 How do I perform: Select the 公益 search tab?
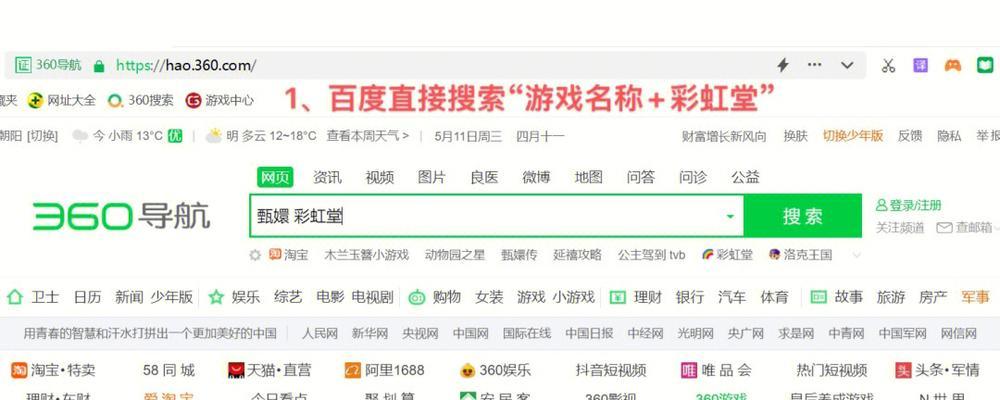745,177
